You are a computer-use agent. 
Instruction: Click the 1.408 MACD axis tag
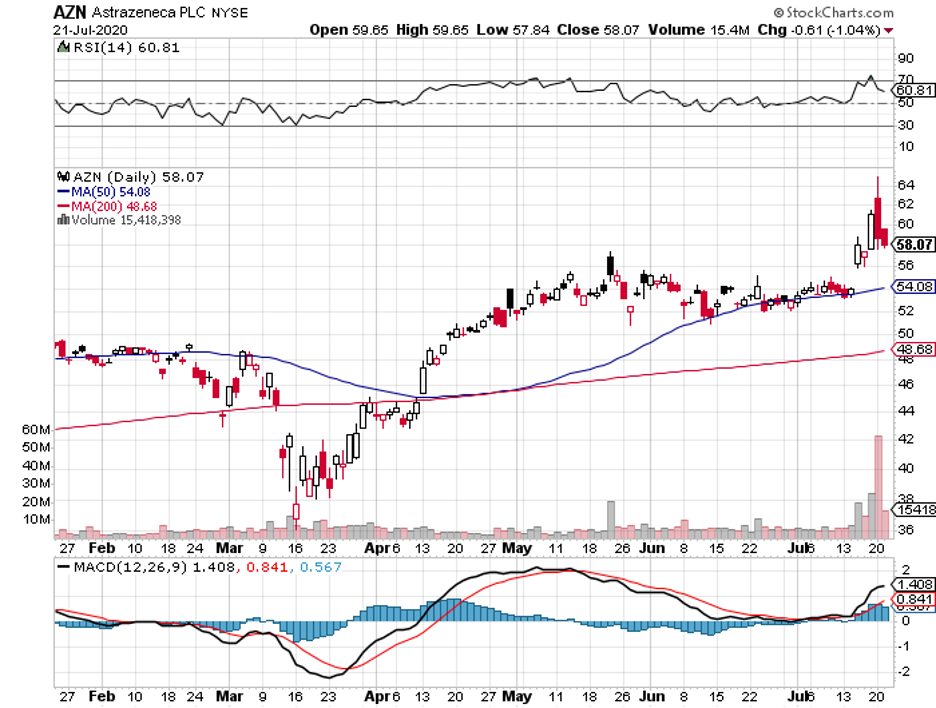[x=913, y=584]
